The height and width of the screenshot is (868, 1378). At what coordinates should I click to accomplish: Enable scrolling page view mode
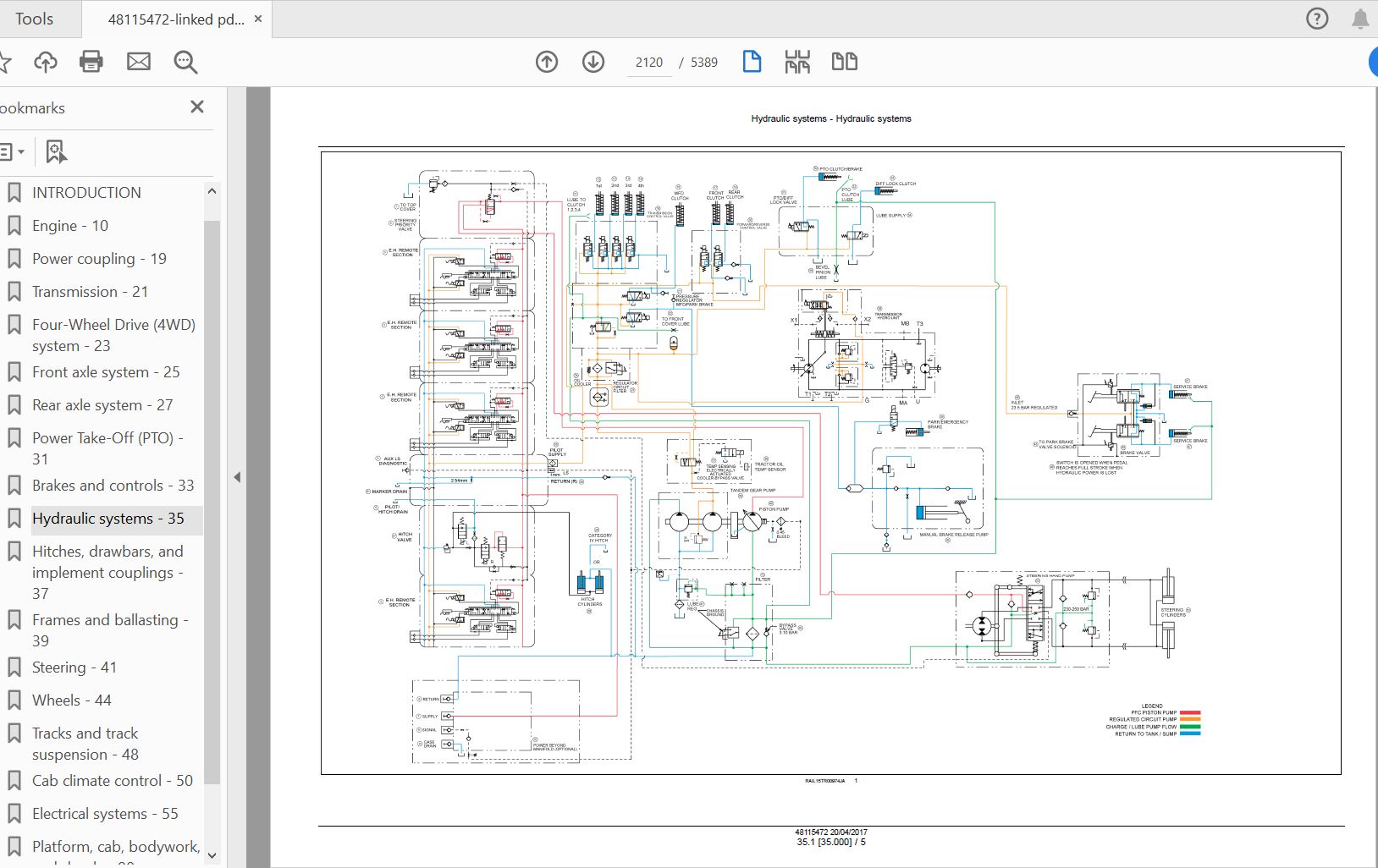(x=797, y=62)
